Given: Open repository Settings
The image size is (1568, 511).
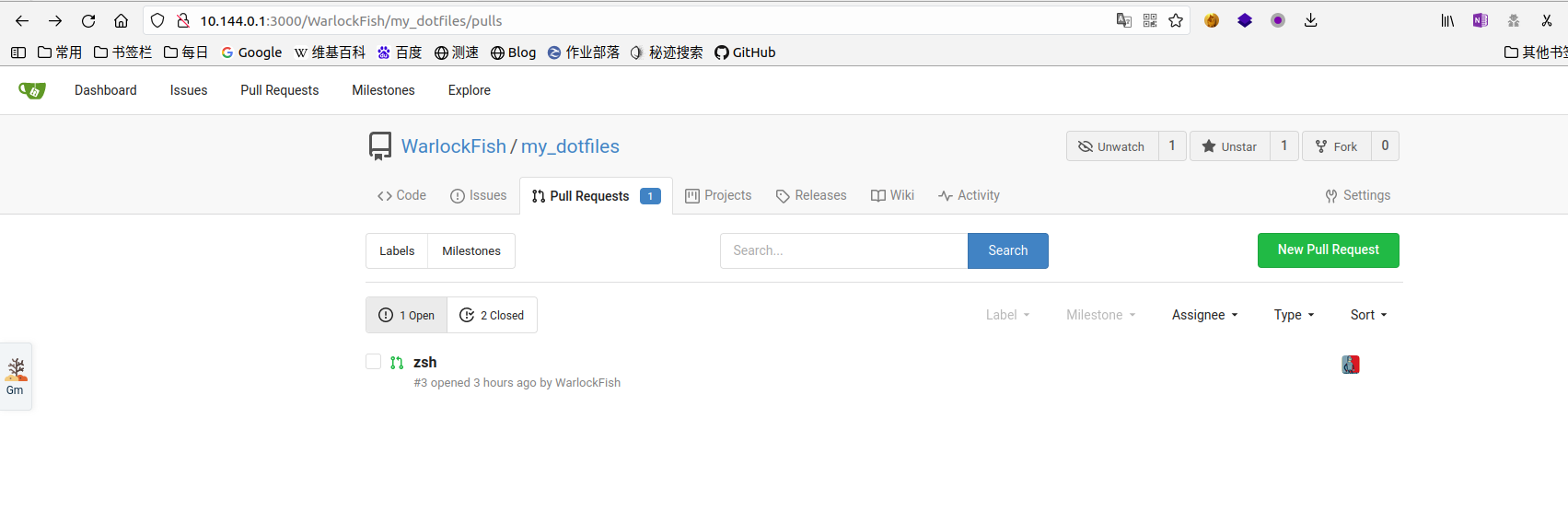Looking at the screenshot, I should pos(1357,195).
